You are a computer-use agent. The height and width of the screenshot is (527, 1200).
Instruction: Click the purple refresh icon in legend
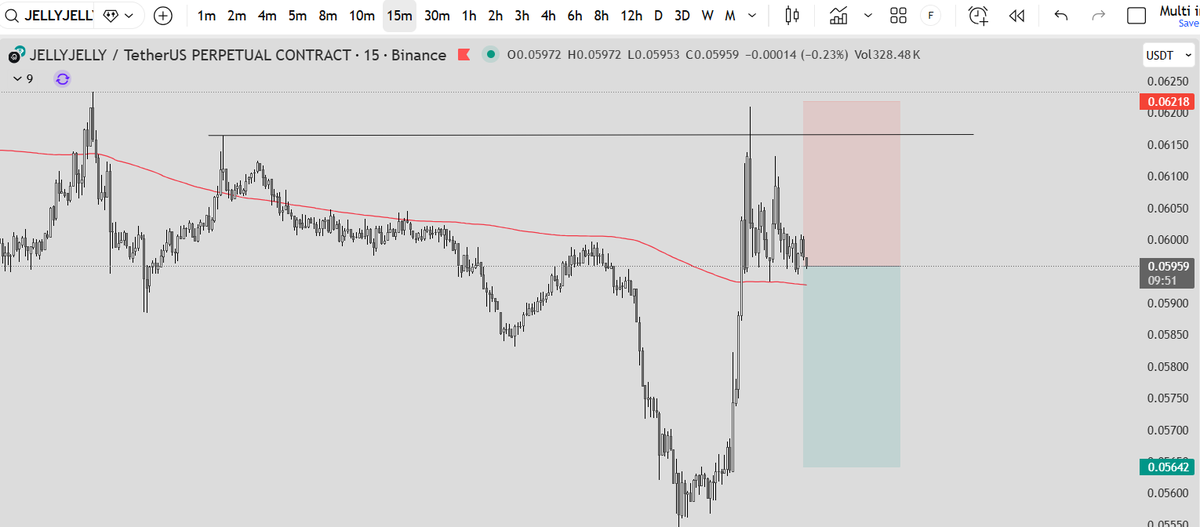pos(63,78)
